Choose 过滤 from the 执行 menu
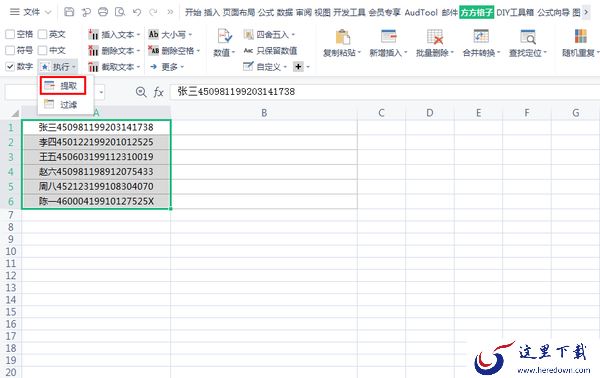 pos(62,104)
